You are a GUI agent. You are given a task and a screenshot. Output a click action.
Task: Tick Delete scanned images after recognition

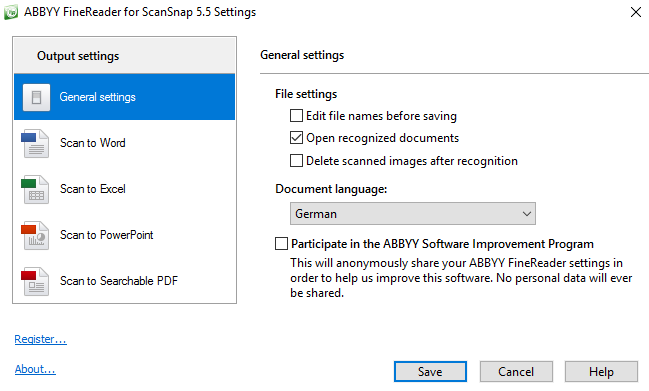pos(296,161)
